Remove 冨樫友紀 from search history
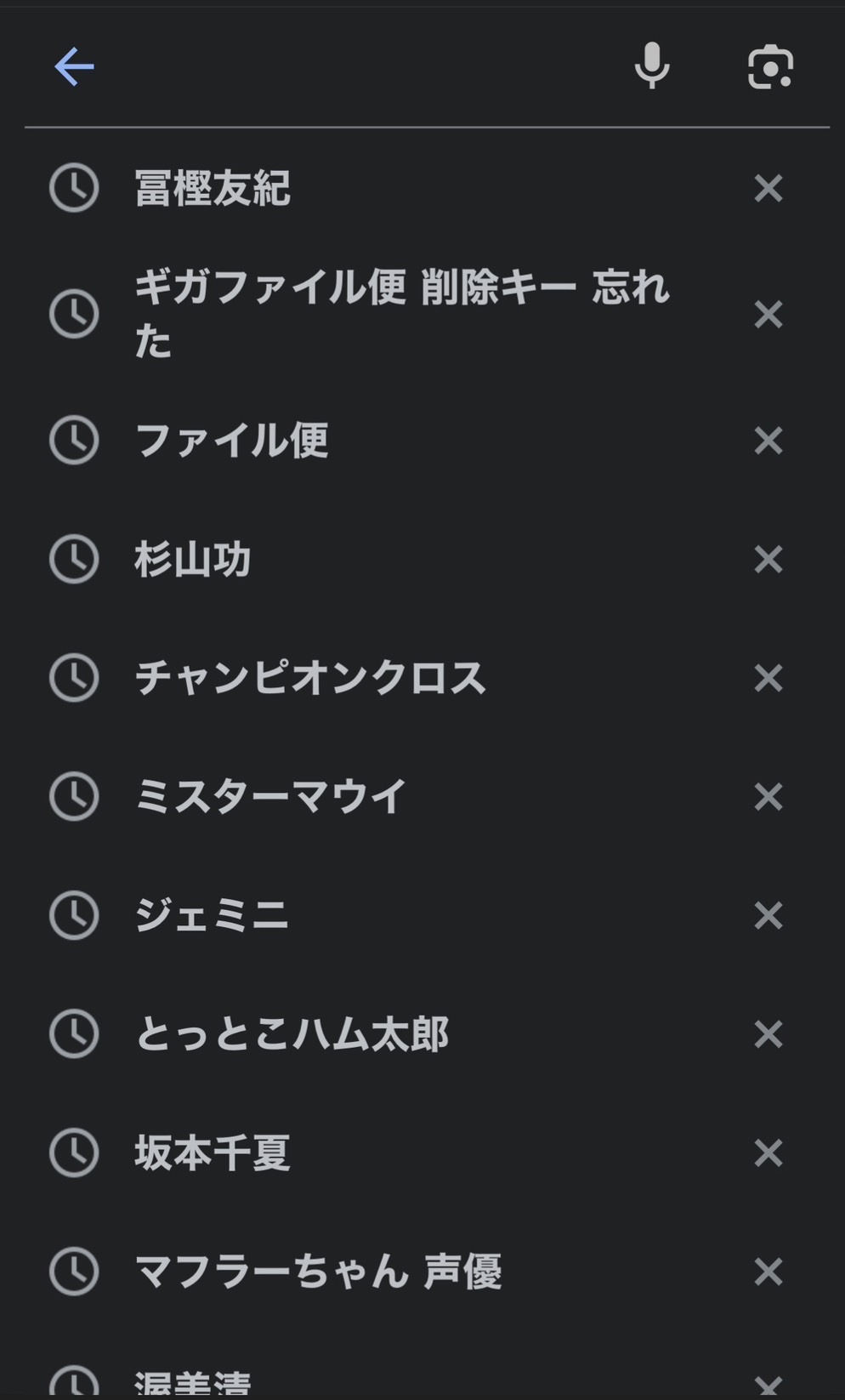This screenshot has width=845, height=1400. tap(768, 188)
